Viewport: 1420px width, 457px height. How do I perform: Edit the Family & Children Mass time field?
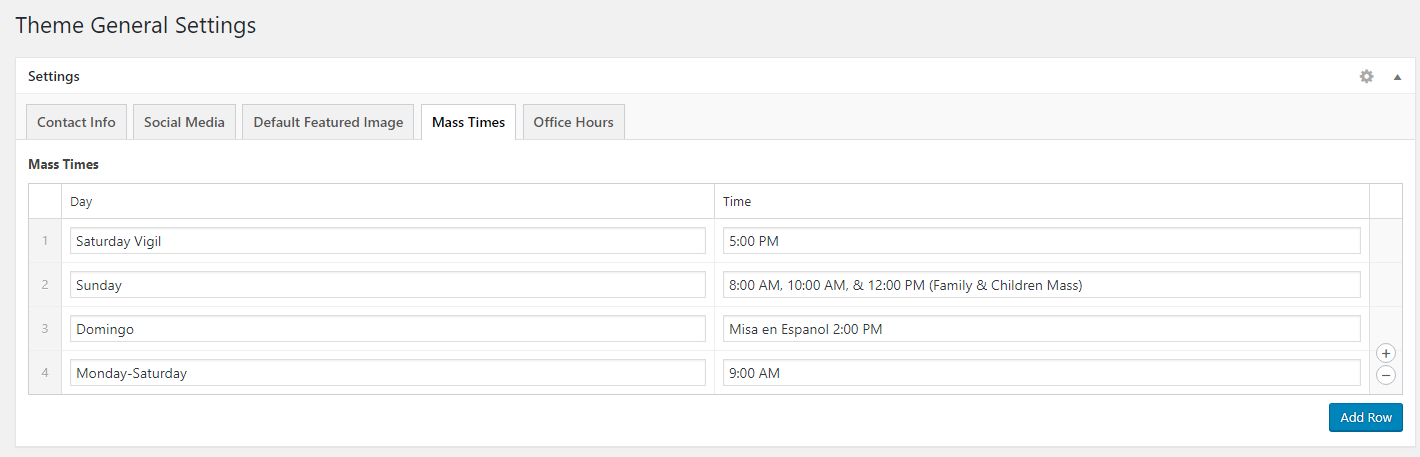(1041, 285)
